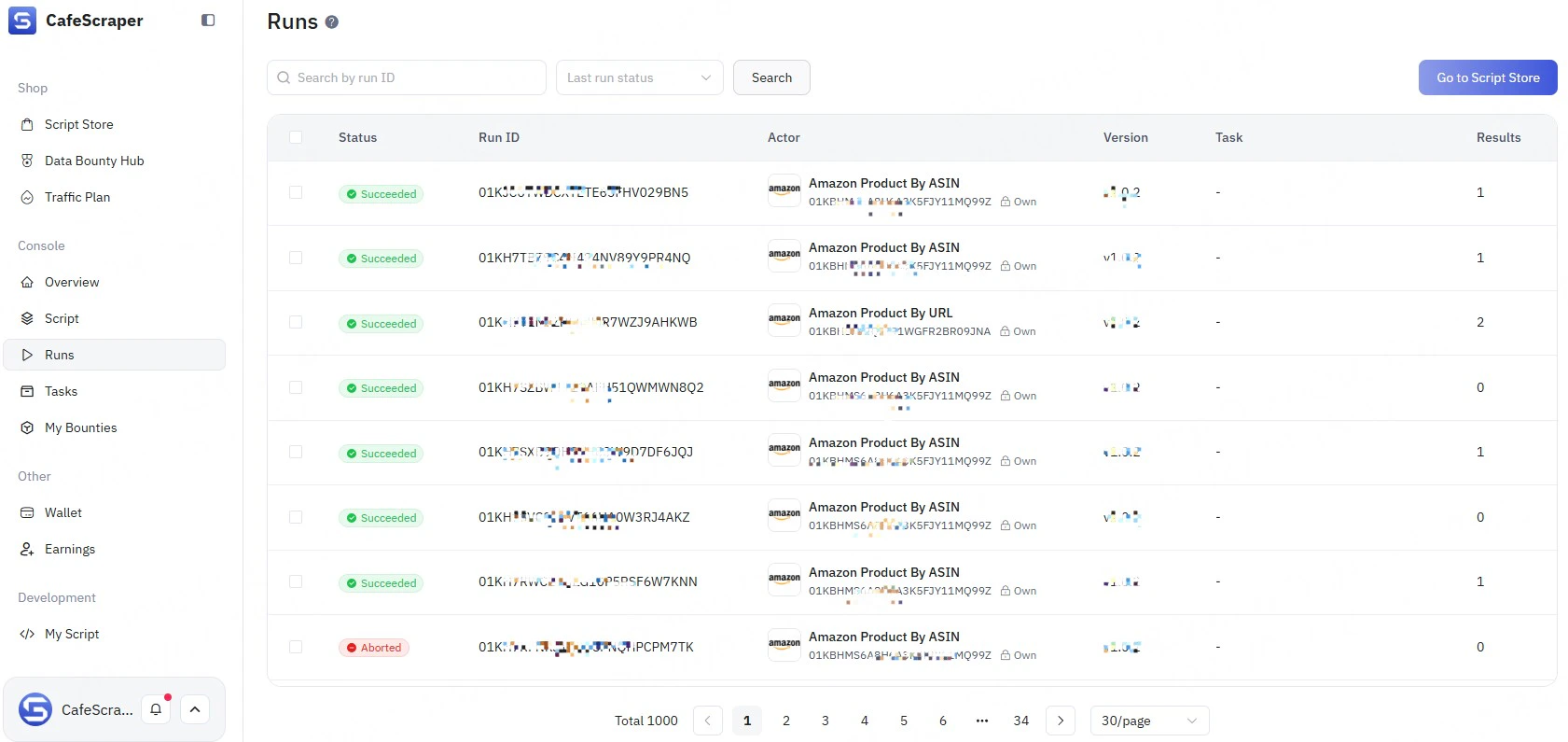Screen dimensions: 1568x742
Task: Collapse the sidebar panel toggle icon
Action: click(x=208, y=21)
